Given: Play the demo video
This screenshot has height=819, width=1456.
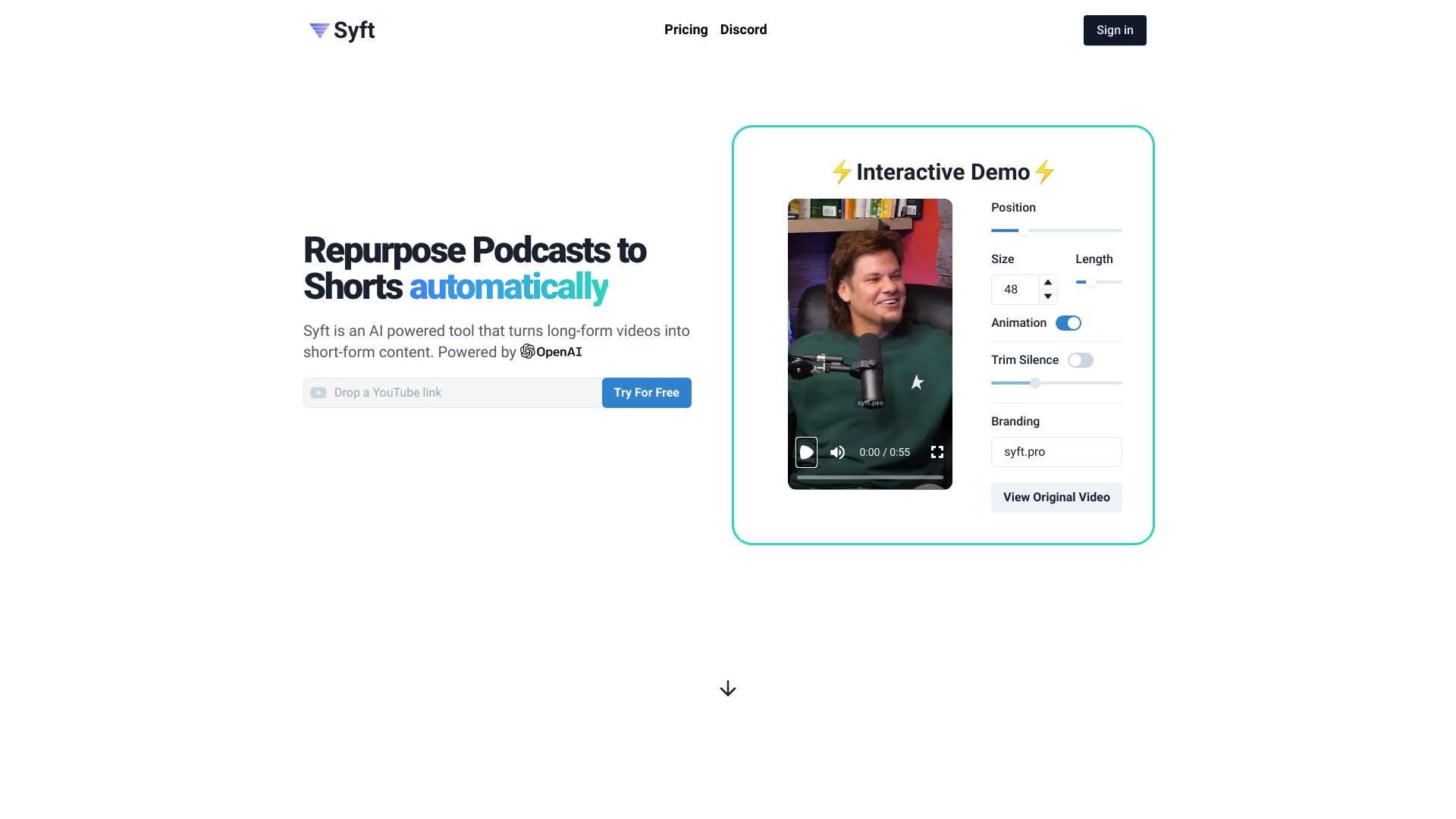Looking at the screenshot, I should (806, 452).
